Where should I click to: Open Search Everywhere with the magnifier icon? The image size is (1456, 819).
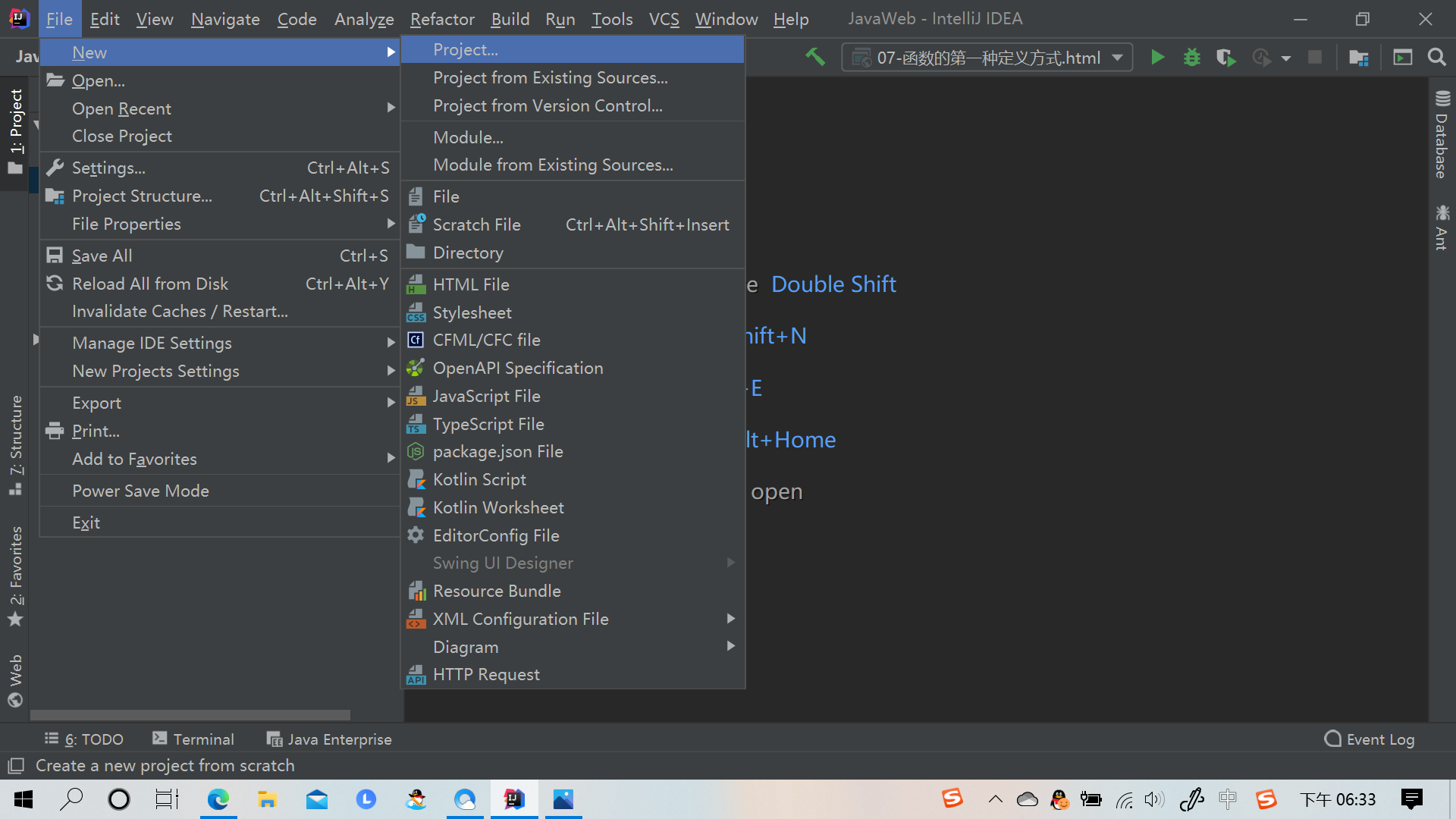pos(1438,57)
